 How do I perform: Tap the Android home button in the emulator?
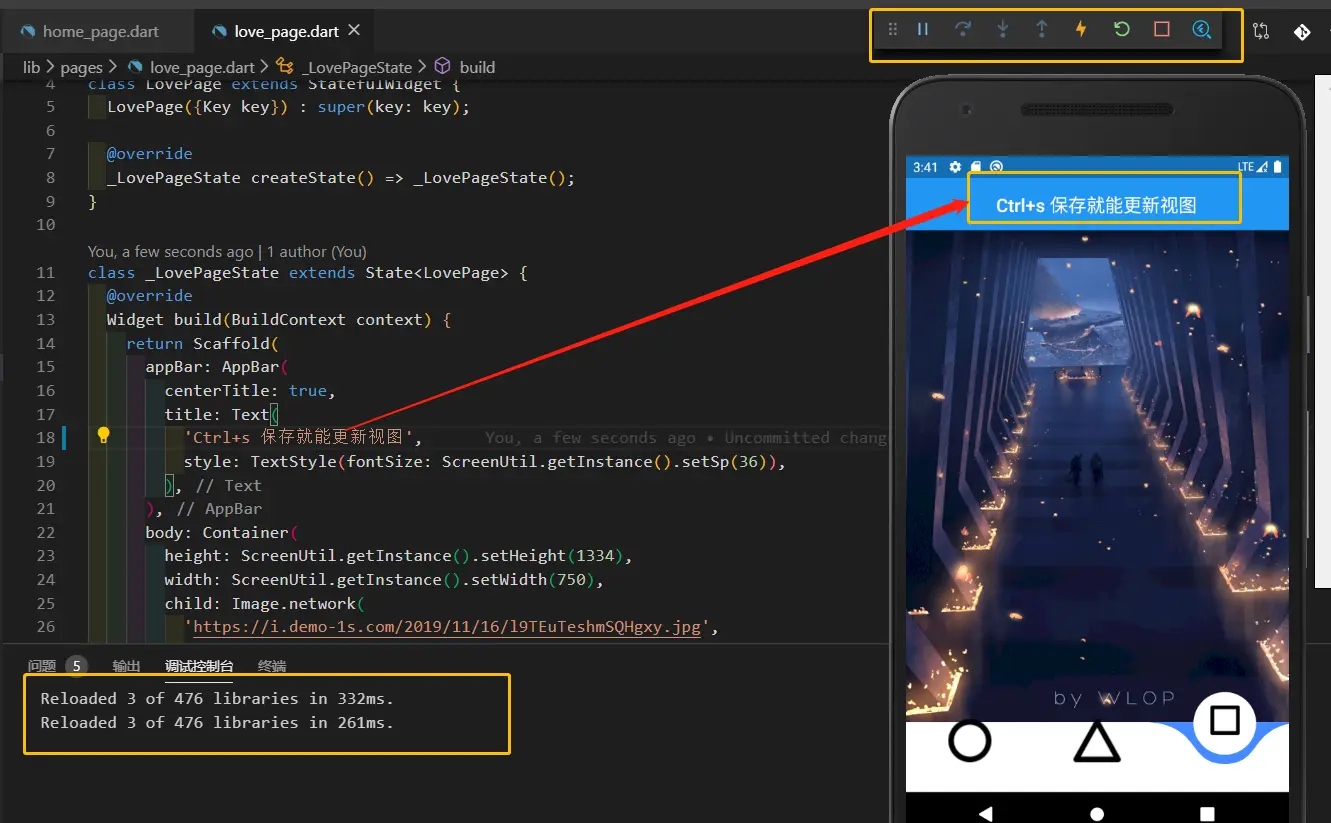tap(1097, 813)
